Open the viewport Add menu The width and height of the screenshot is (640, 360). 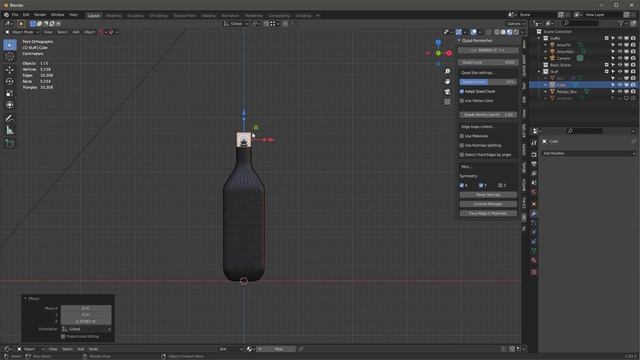point(76,32)
